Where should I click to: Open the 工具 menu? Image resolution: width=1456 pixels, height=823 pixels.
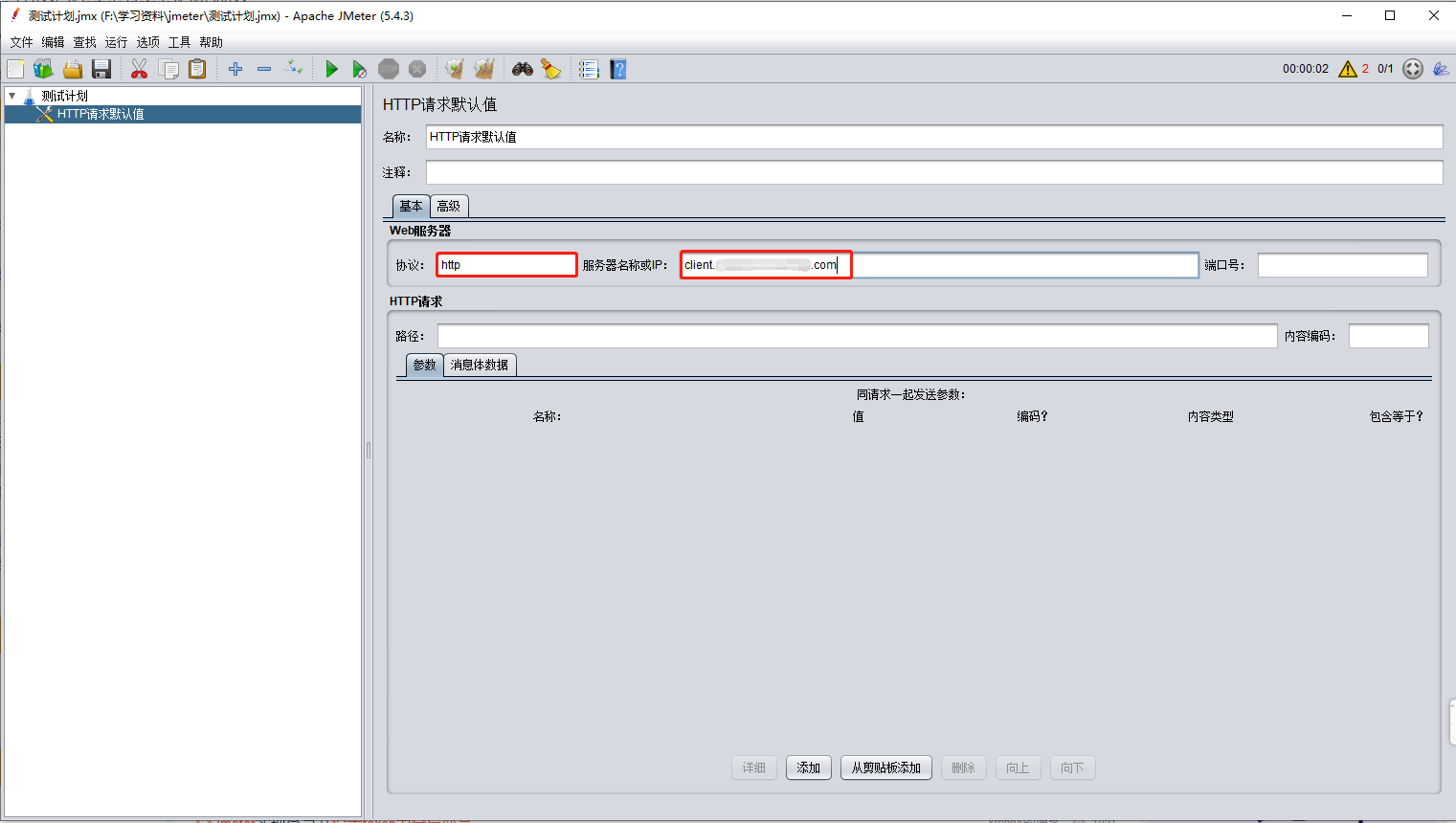click(179, 41)
